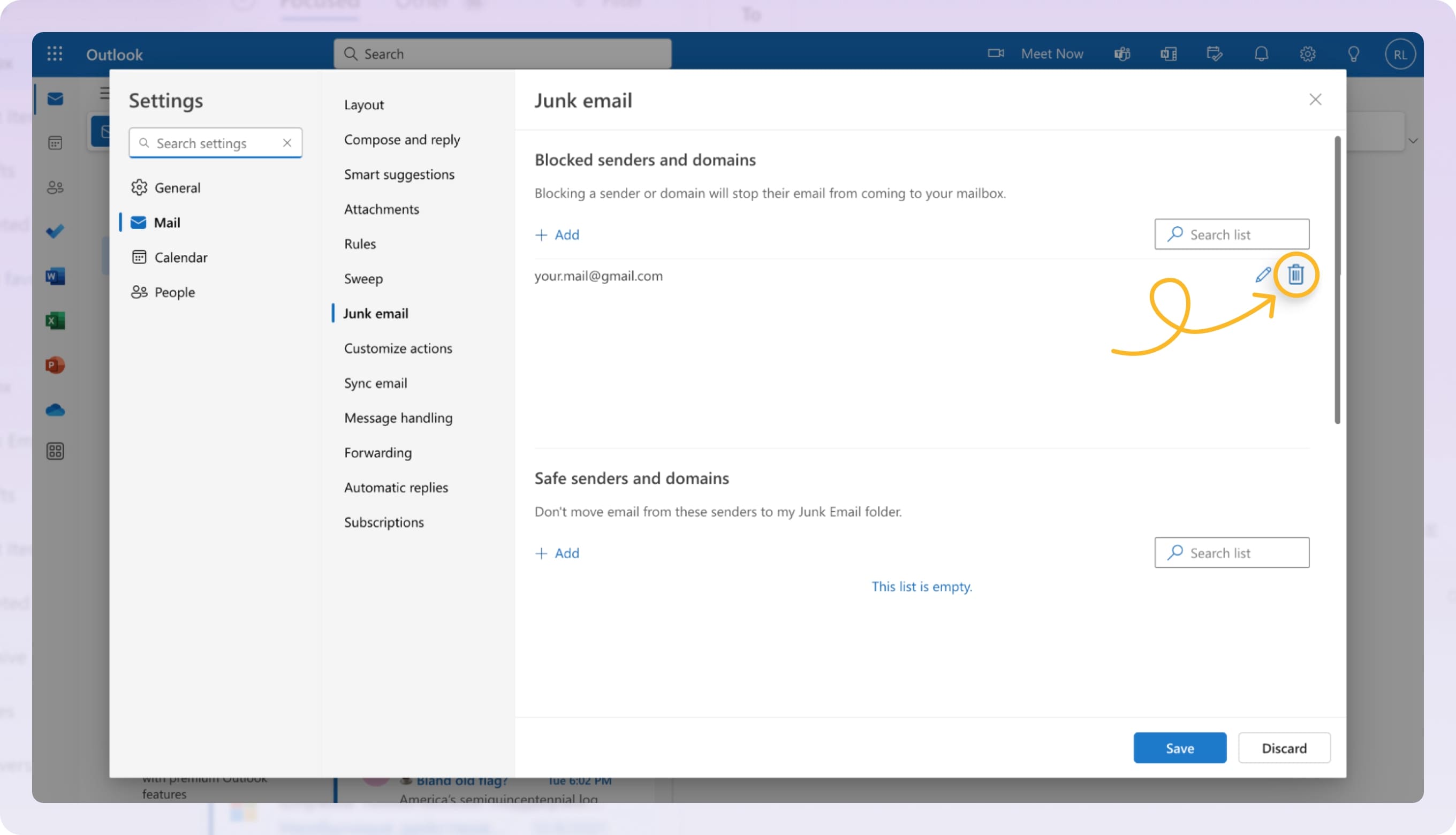This screenshot has width=1456, height=835.
Task: Launch PowerPoint from the sidebar
Action: (55, 365)
